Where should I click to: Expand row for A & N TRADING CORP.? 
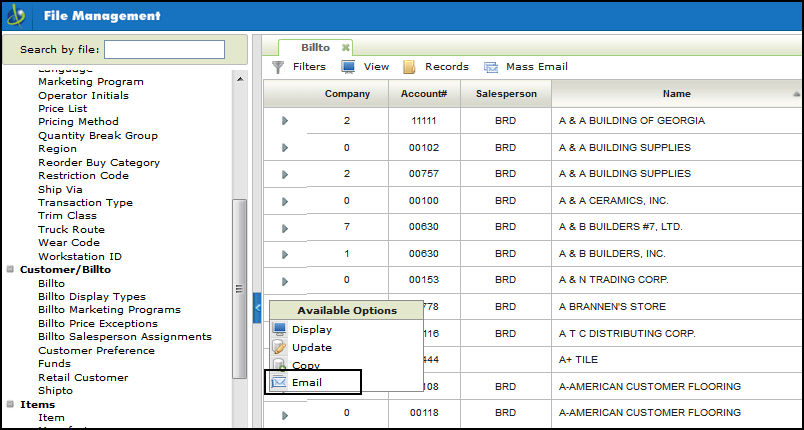coord(285,281)
